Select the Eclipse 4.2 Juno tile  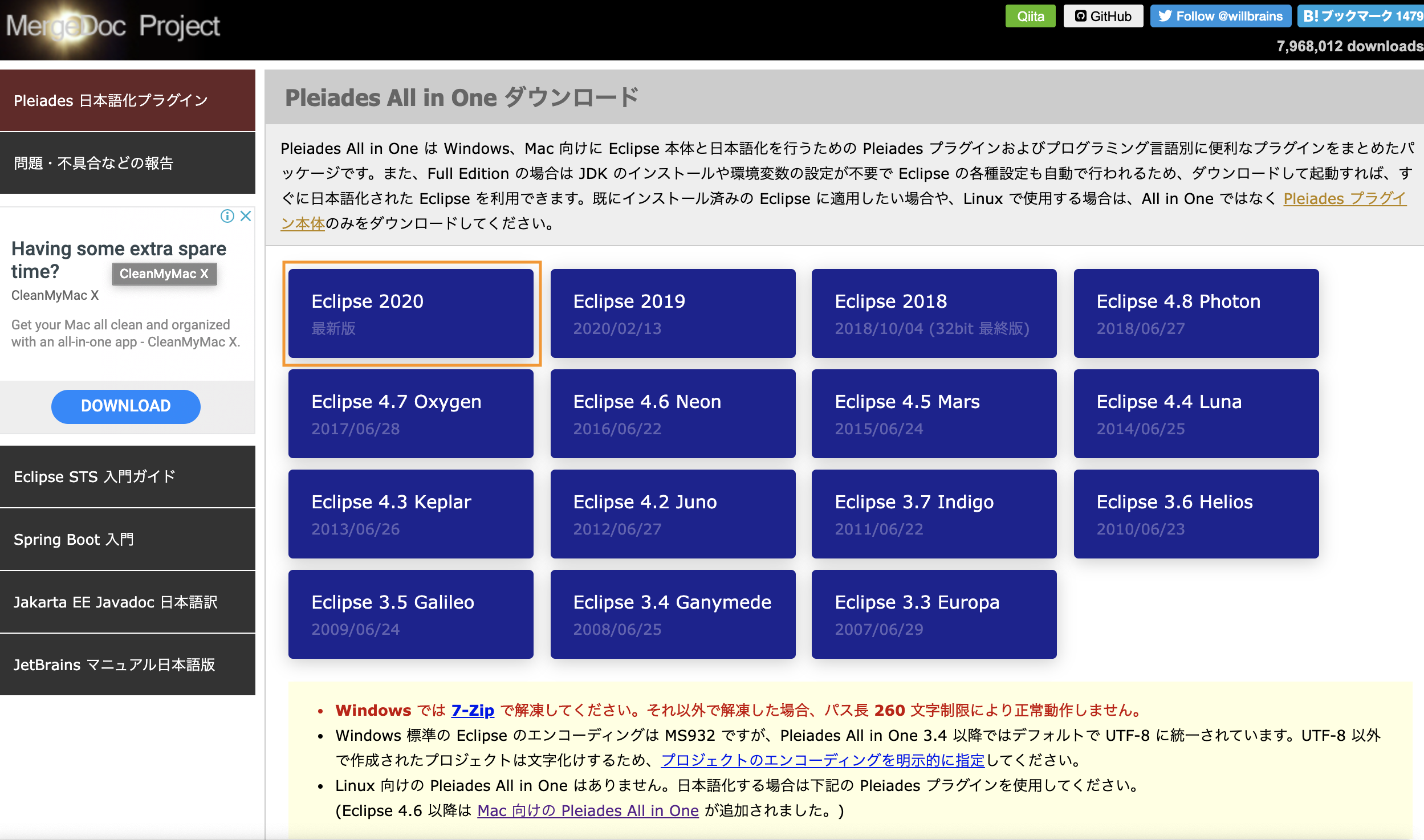pyautogui.click(x=673, y=514)
